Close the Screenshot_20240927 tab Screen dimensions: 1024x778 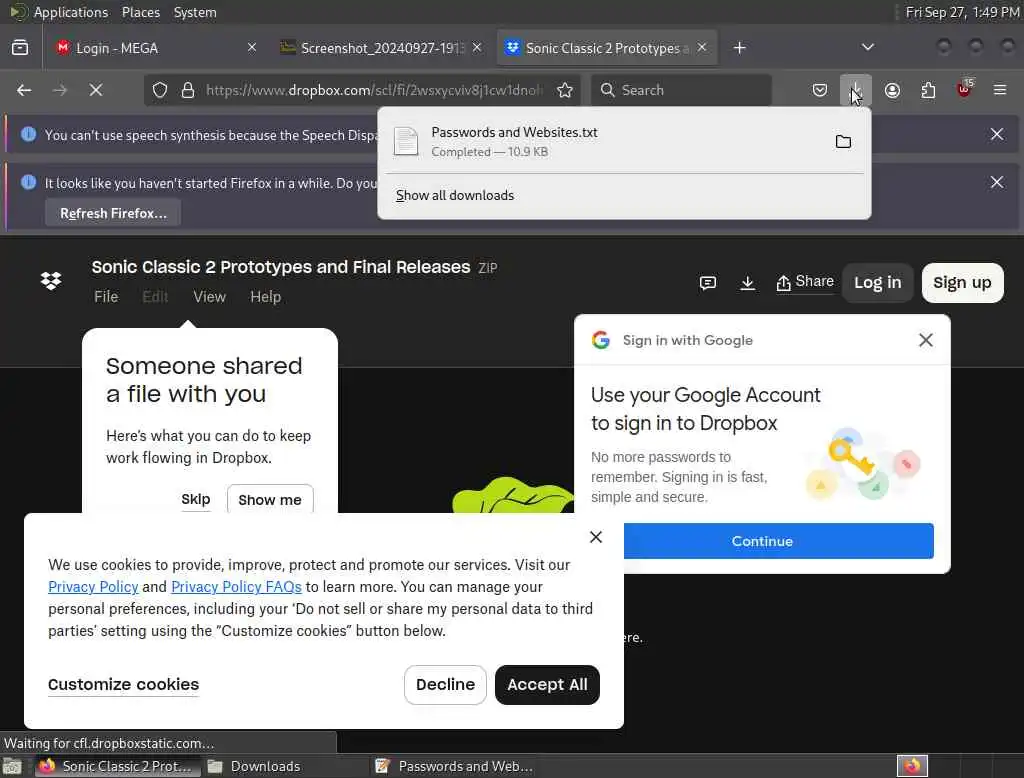[477, 47]
